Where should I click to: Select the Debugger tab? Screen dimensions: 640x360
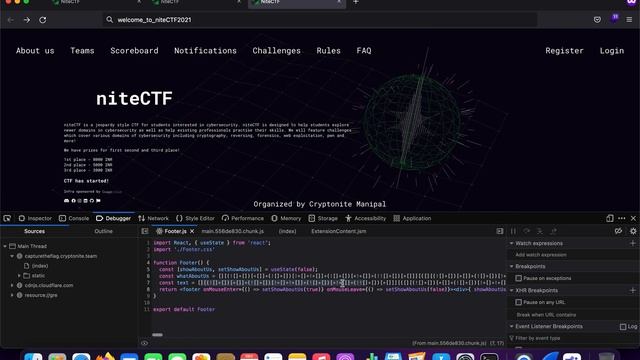point(113,218)
